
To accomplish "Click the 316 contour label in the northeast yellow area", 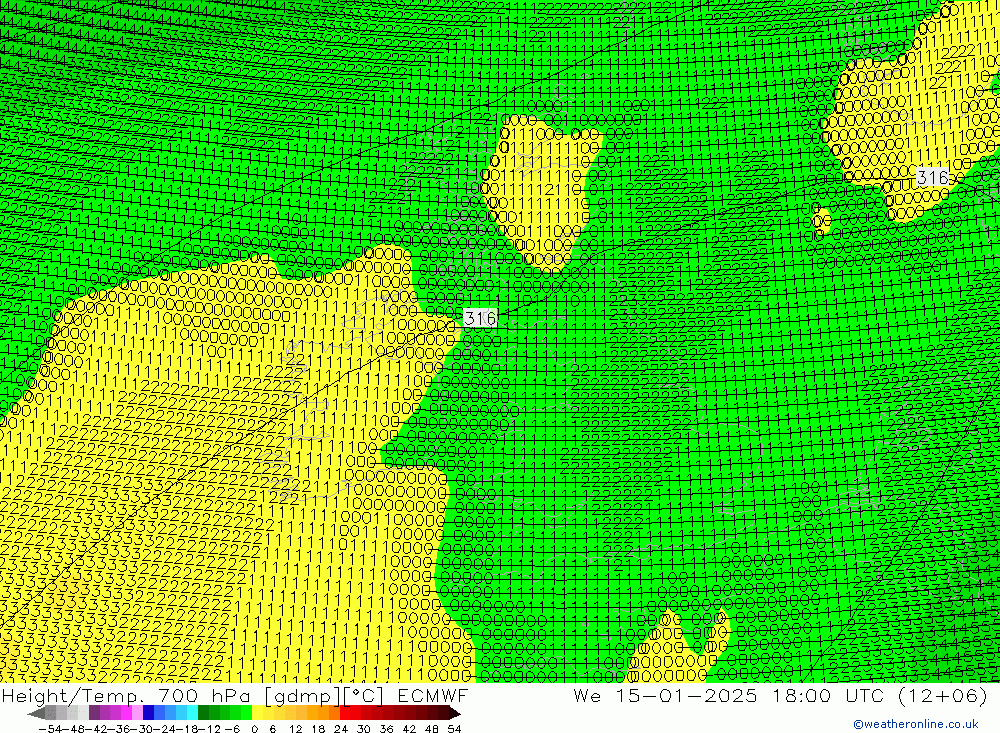I will (x=932, y=177).
